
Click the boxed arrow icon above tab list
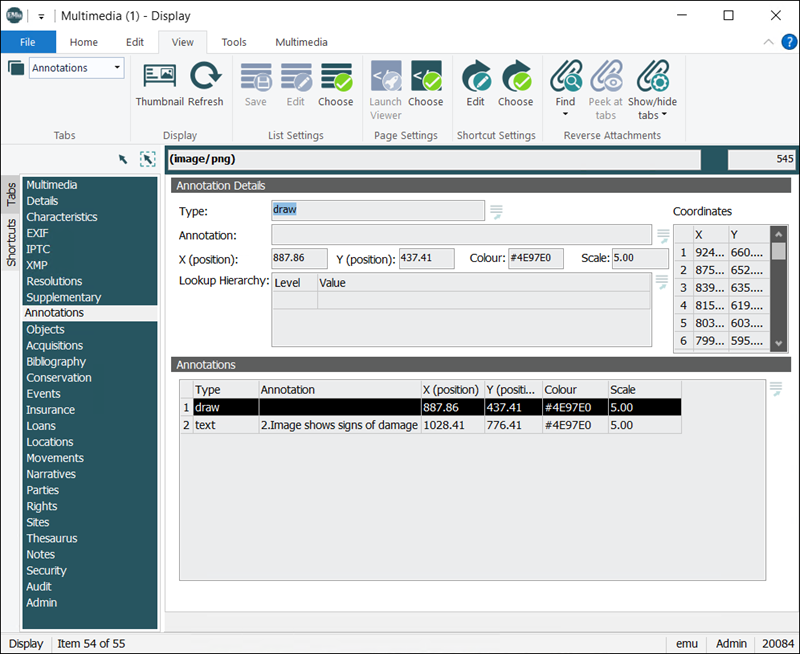tap(147, 159)
